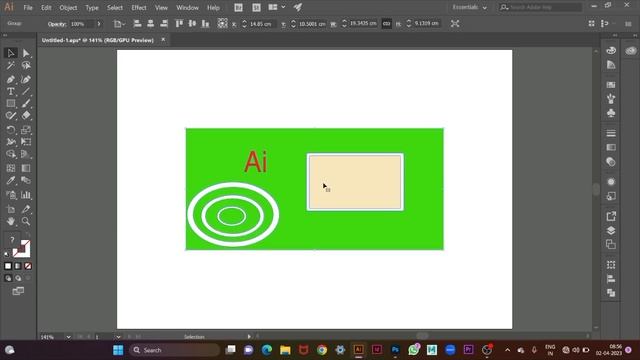Switch to the Untitled-1 document tab
The height and width of the screenshot is (360, 640).
point(98,40)
